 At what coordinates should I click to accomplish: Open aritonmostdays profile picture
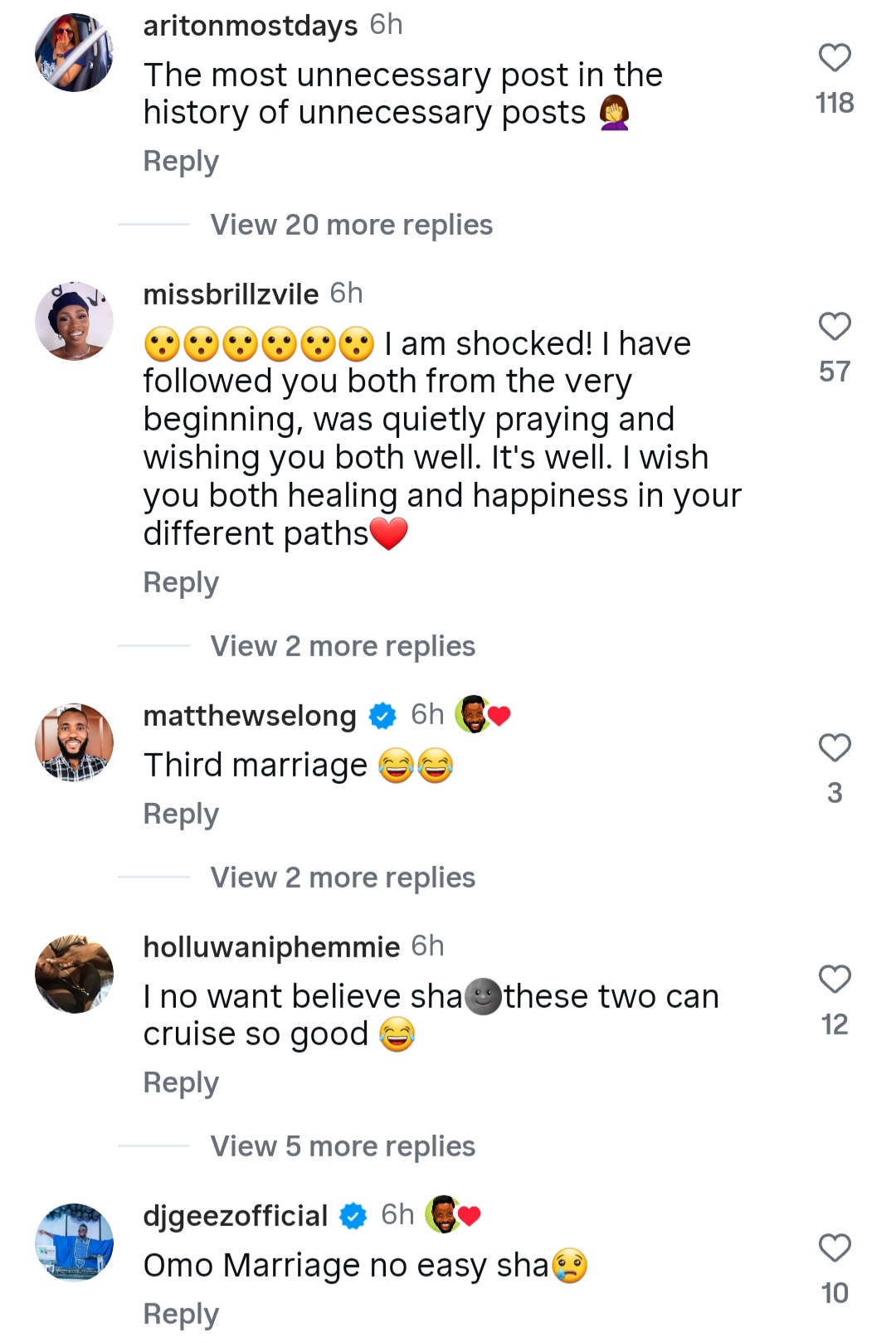pos(74,52)
